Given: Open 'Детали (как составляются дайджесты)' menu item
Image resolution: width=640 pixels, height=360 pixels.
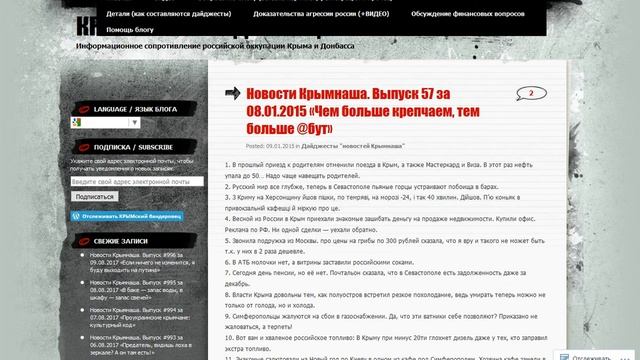Looking at the screenshot, I should pyautogui.click(x=169, y=14).
